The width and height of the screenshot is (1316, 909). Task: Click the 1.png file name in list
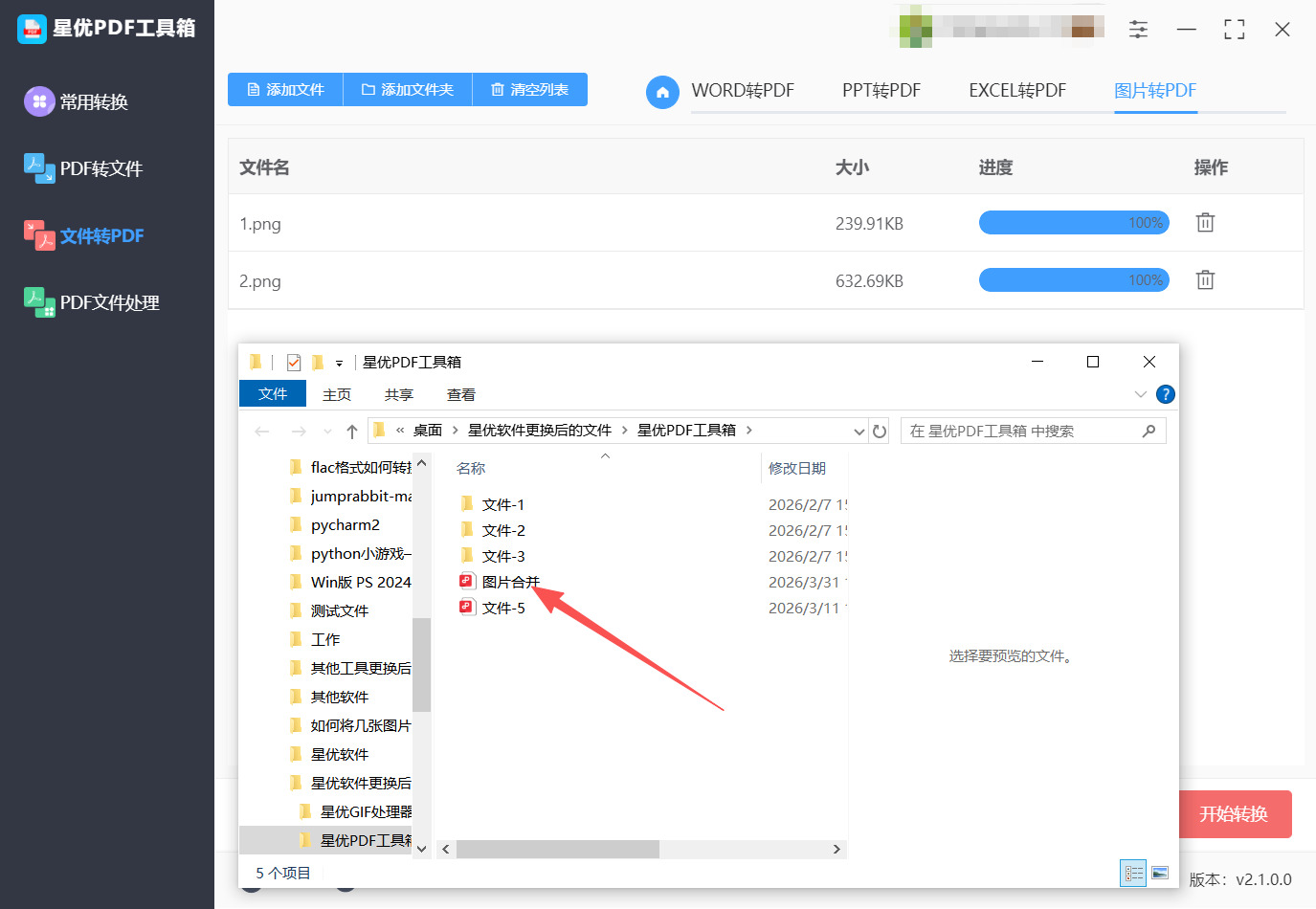[x=260, y=224]
